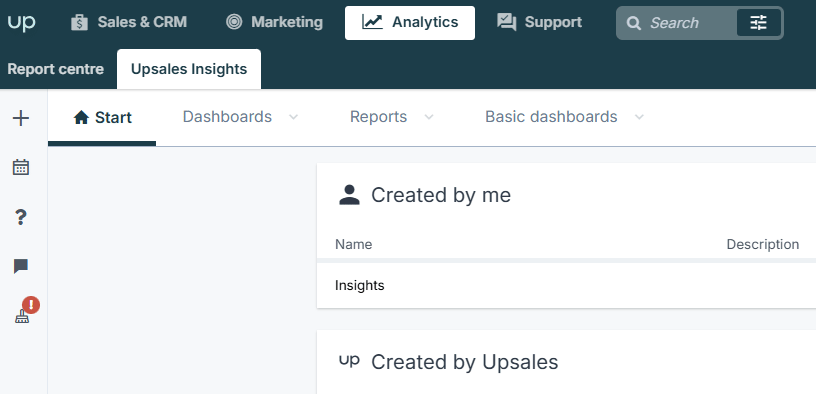This screenshot has height=394, width=816.
Task: Click the search magnifier icon
Action: tap(633, 23)
